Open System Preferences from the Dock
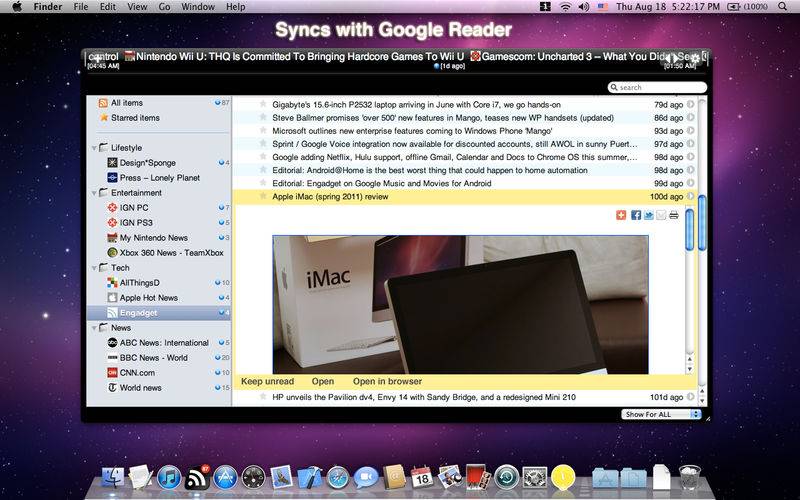This screenshot has width=800, height=500. point(534,478)
